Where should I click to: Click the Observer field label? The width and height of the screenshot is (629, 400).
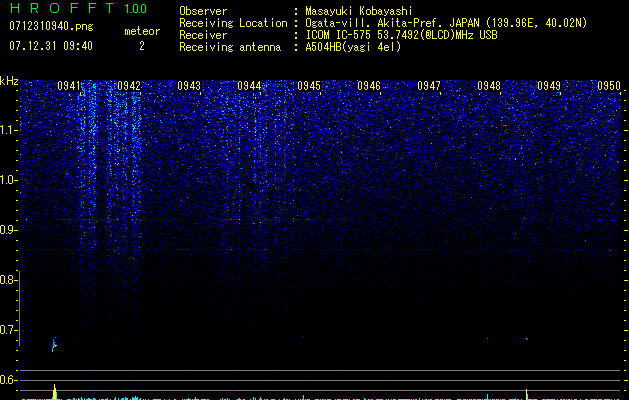[203, 11]
